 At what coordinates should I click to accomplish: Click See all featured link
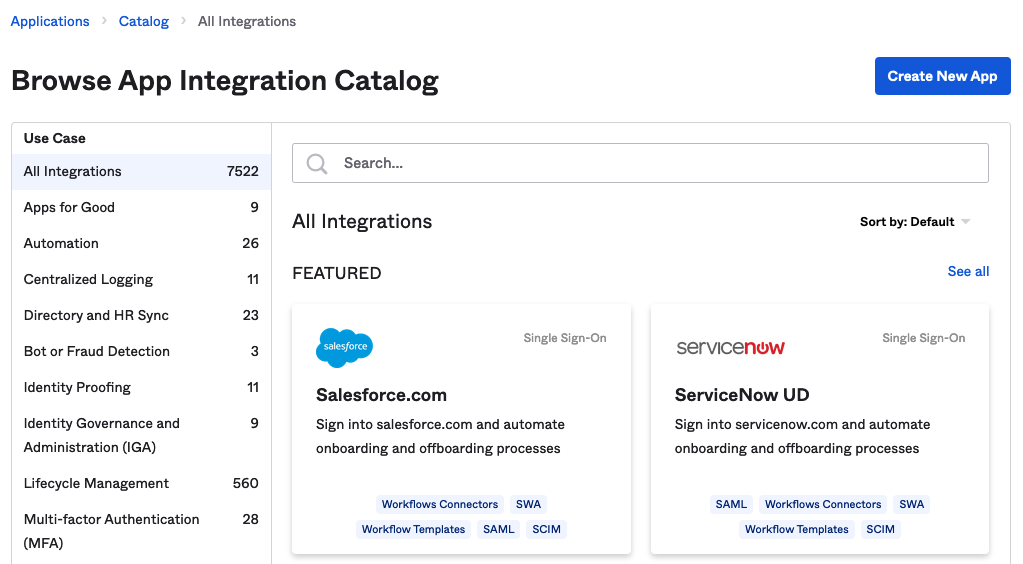[x=968, y=272]
